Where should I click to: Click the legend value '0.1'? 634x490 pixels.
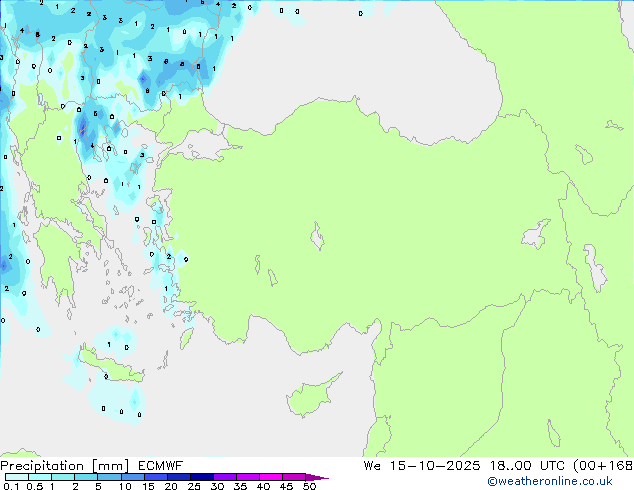pyautogui.click(x=11, y=486)
